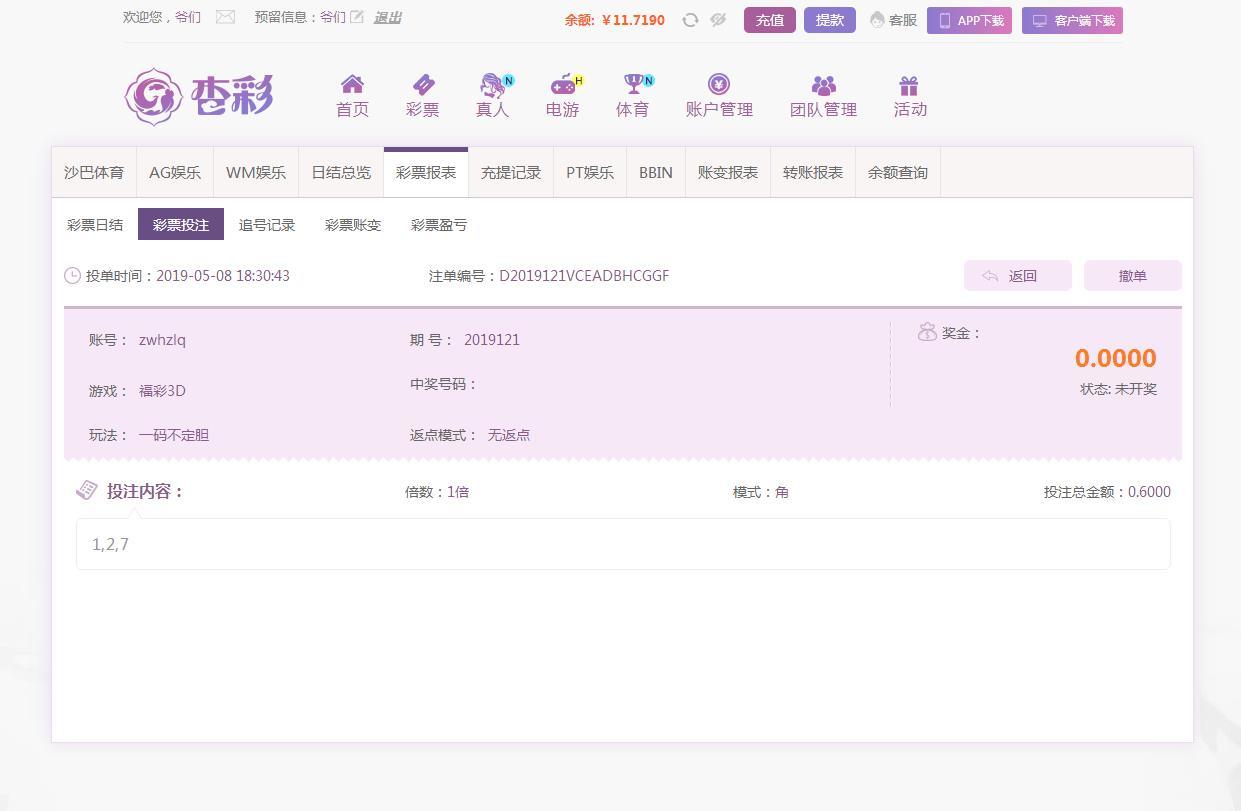Click the 提款 withdraw button
Image resolution: width=1241 pixels, height=811 pixels.
[829, 20]
